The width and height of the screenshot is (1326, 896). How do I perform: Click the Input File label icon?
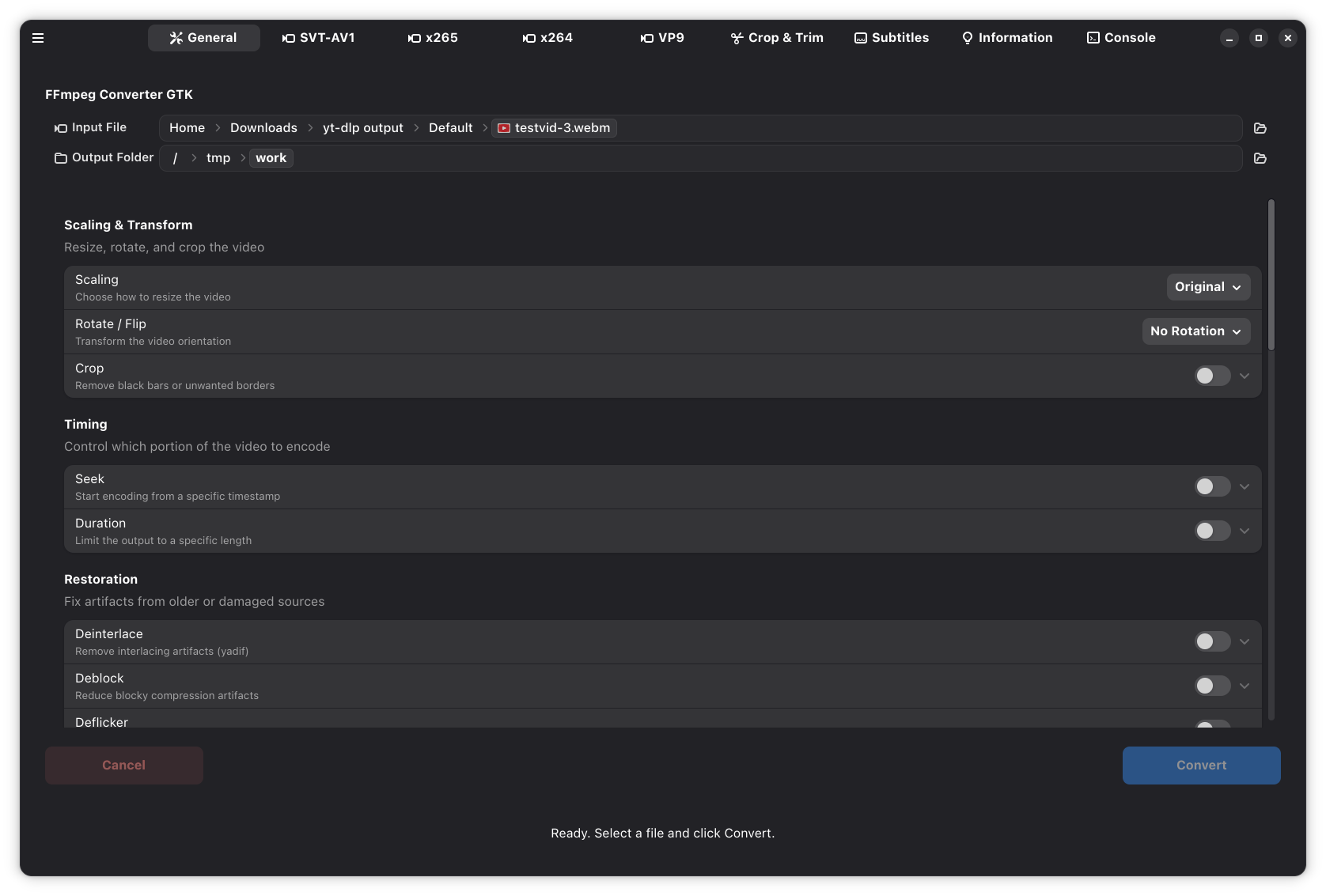[x=61, y=128]
